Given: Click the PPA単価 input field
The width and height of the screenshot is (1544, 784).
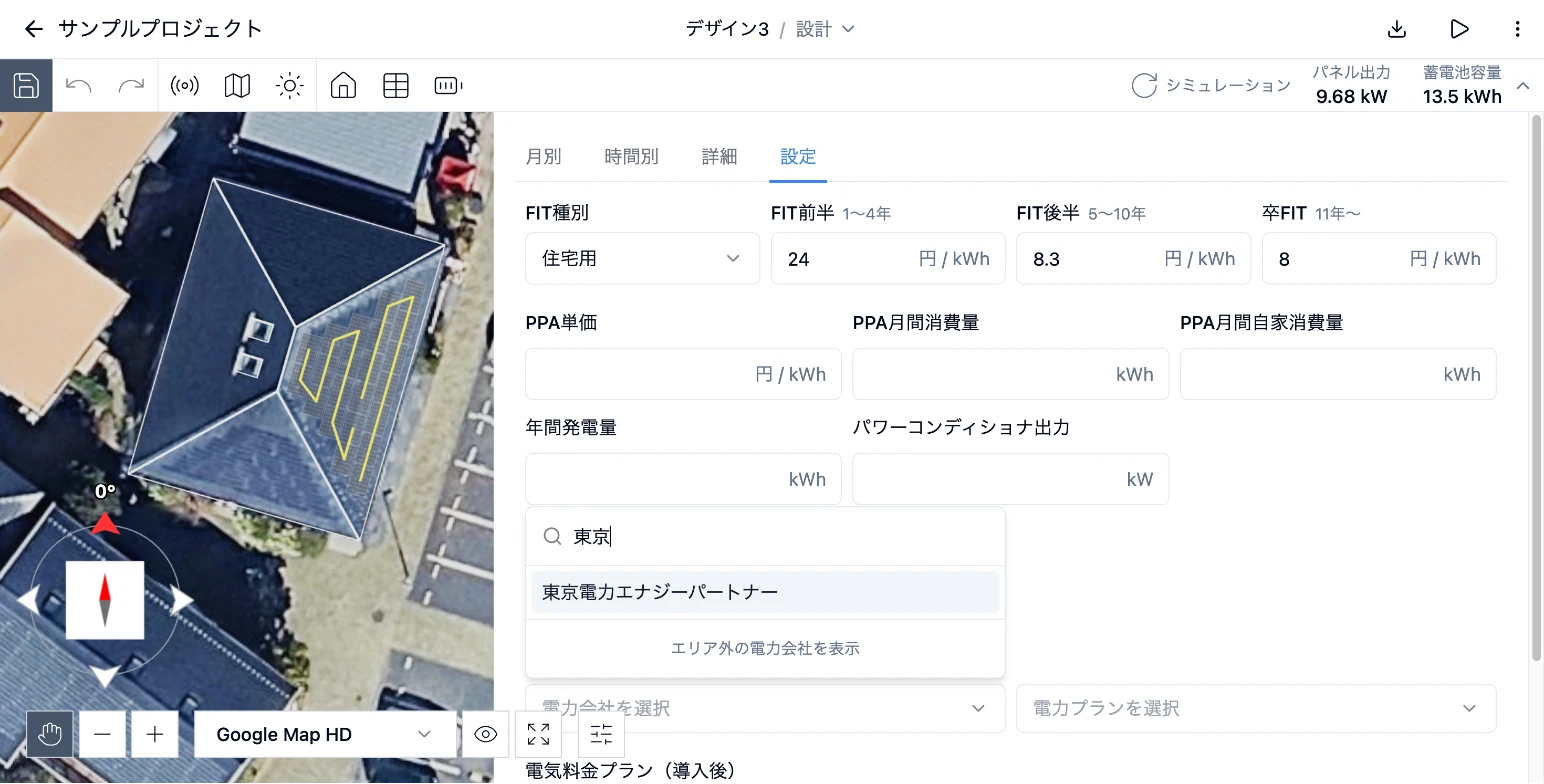Looking at the screenshot, I should [x=683, y=374].
